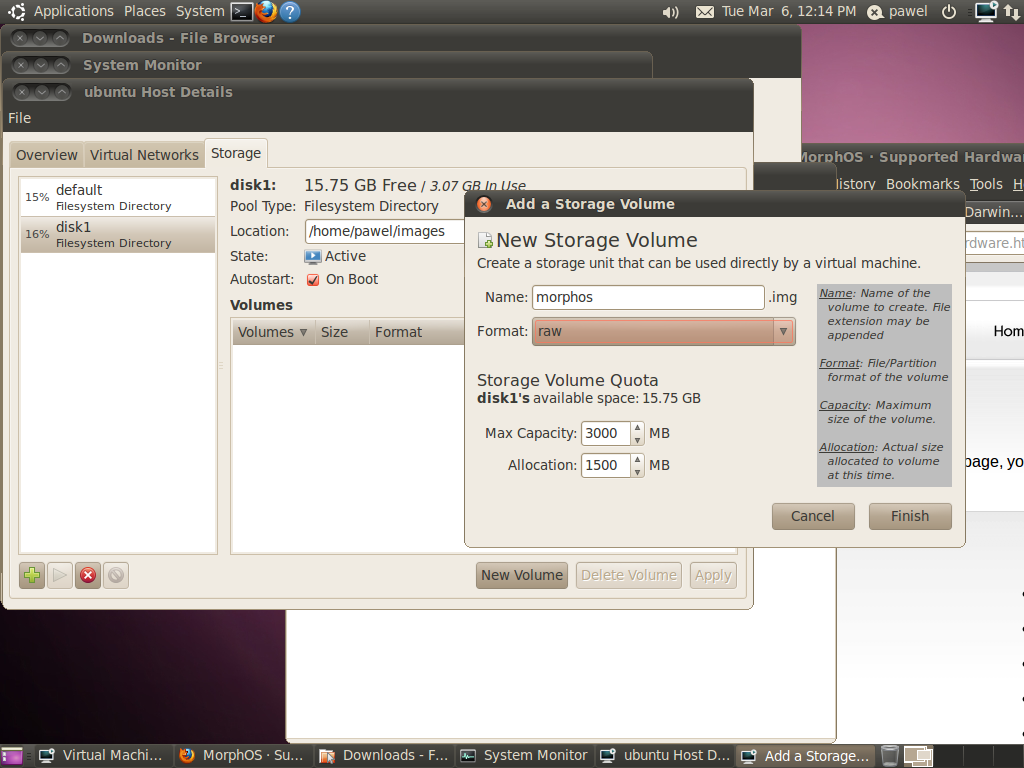This screenshot has width=1024, height=768.
Task: Open the terminal launcher in top panel
Action: (x=241, y=12)
